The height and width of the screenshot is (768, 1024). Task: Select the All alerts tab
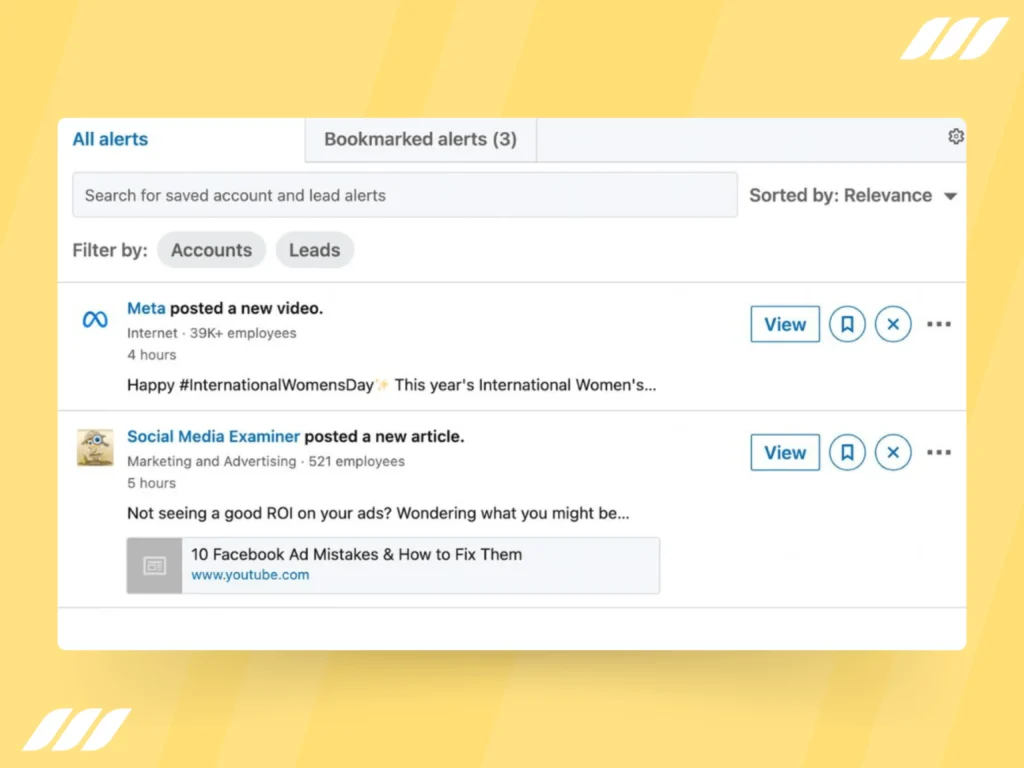(x=110, y=139)
